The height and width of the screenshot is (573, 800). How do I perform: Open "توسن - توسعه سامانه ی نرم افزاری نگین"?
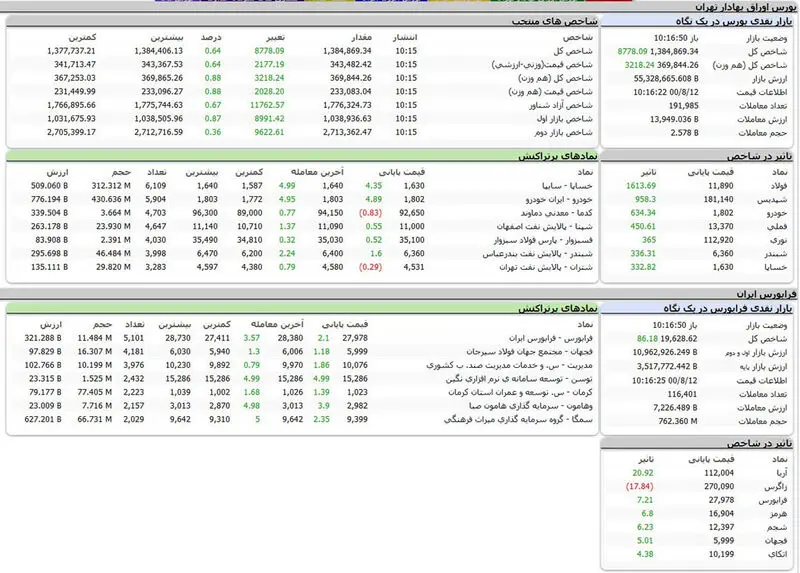pyautogui.click(x=519, y=379)
